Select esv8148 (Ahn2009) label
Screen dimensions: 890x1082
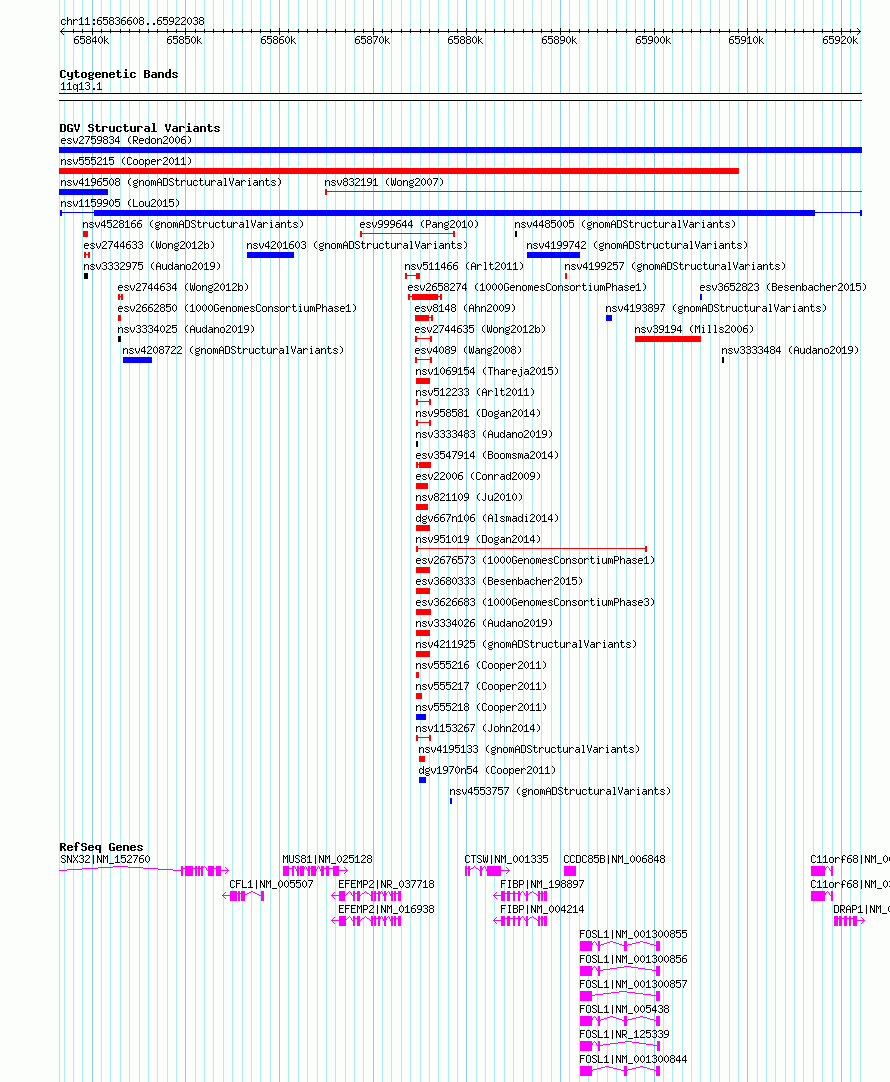[465, 308]
